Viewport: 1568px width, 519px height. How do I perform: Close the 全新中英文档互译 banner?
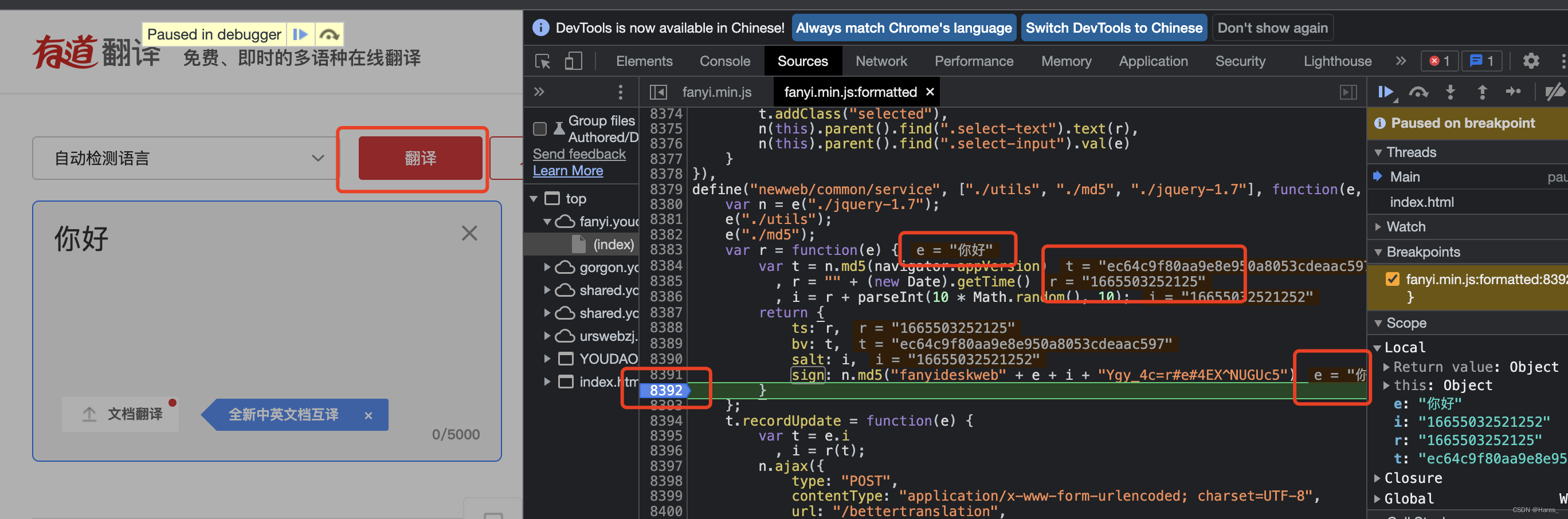click(368, 415)
